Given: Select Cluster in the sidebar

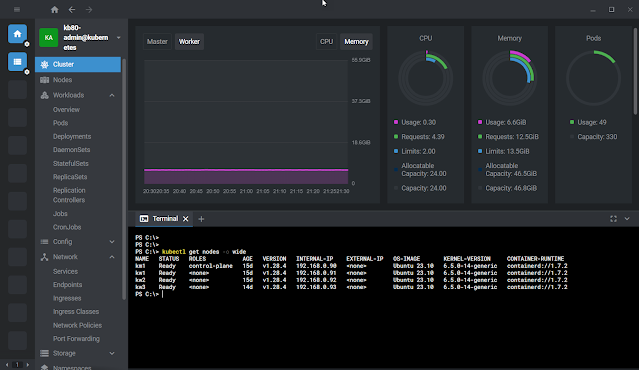Looking at the screenshot, I should point(78,64).
